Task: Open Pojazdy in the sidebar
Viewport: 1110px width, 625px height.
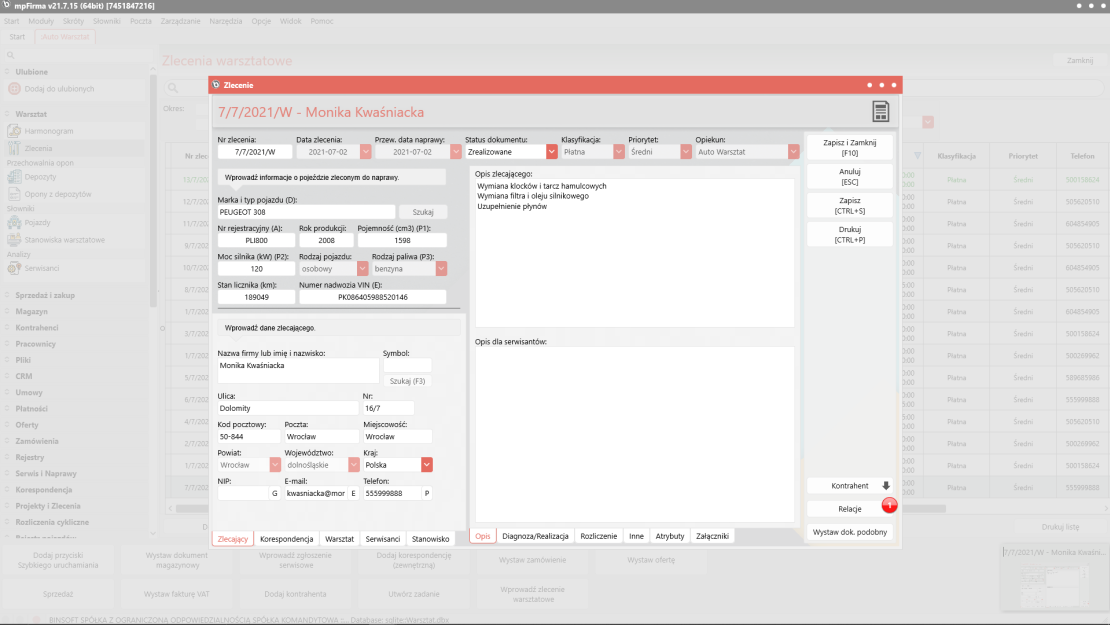Action: point(38,222)
